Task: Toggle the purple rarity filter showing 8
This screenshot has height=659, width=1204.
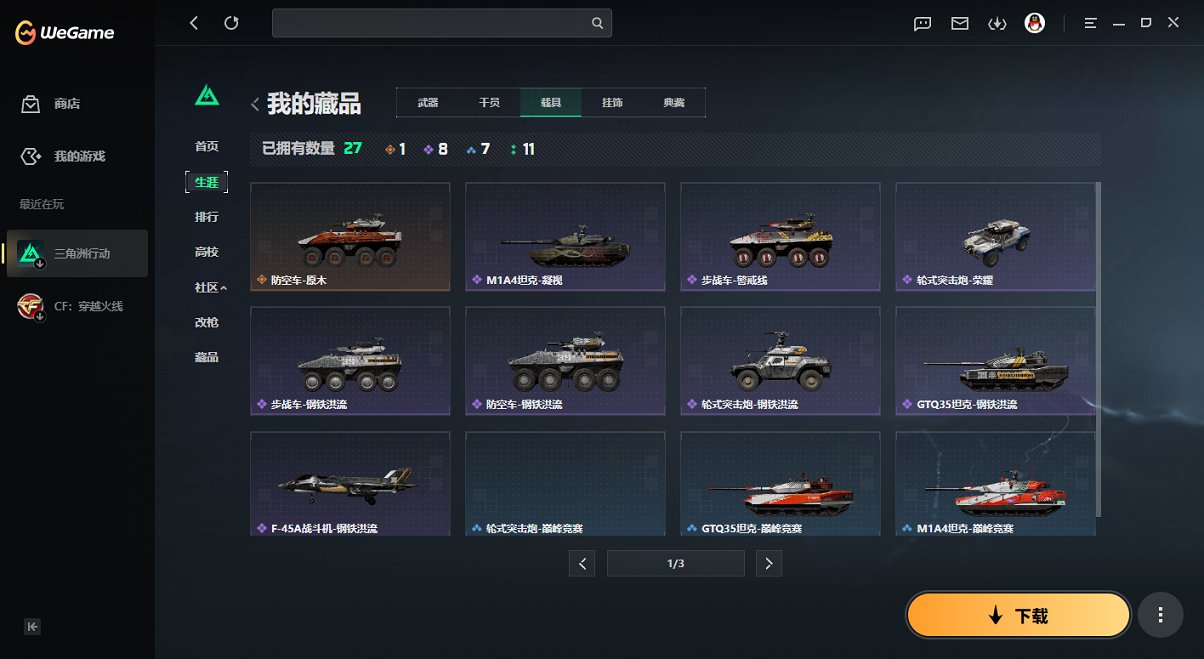Action: (x=430, y=148)
